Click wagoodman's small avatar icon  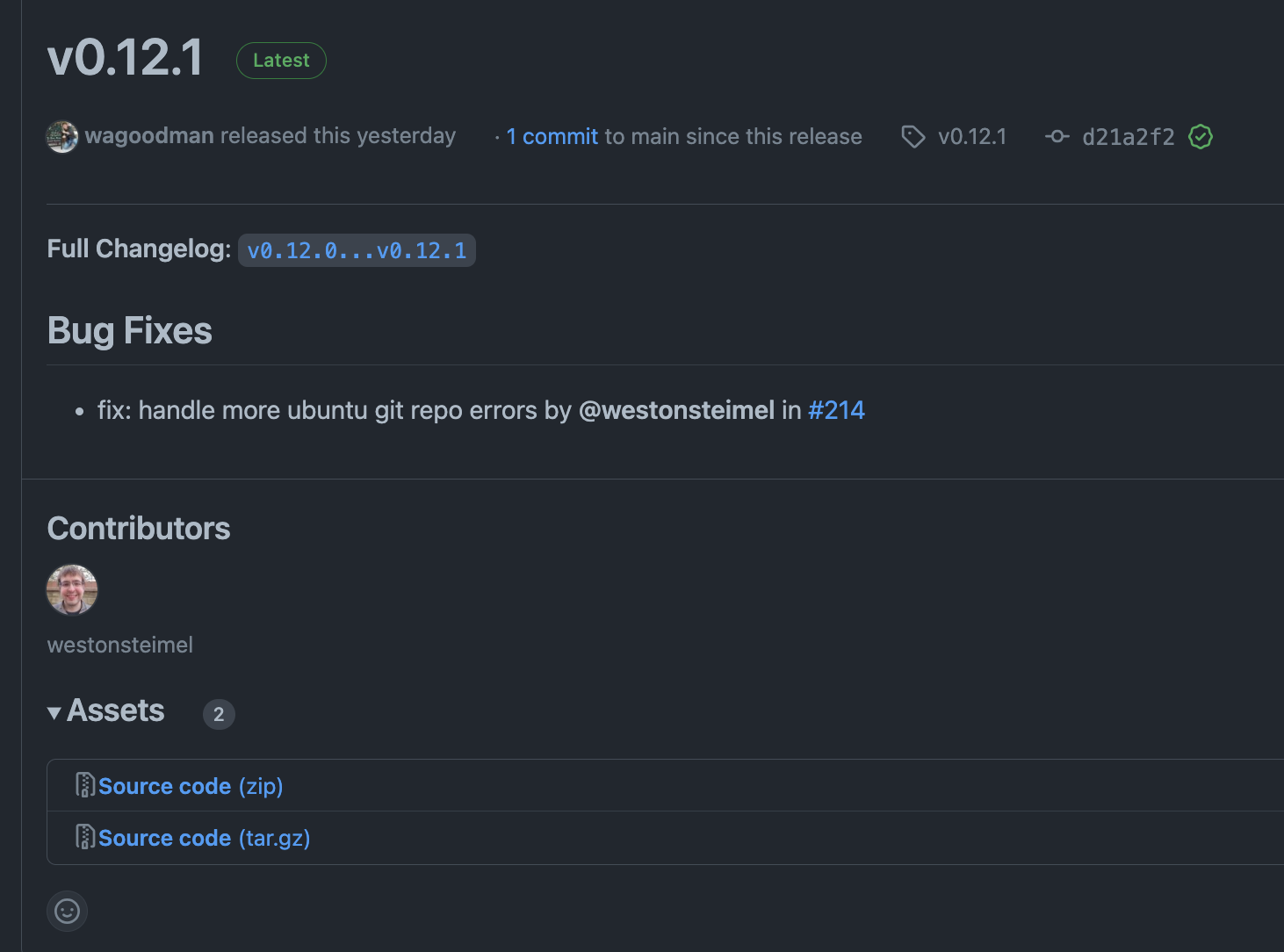[x=61, y=136]
